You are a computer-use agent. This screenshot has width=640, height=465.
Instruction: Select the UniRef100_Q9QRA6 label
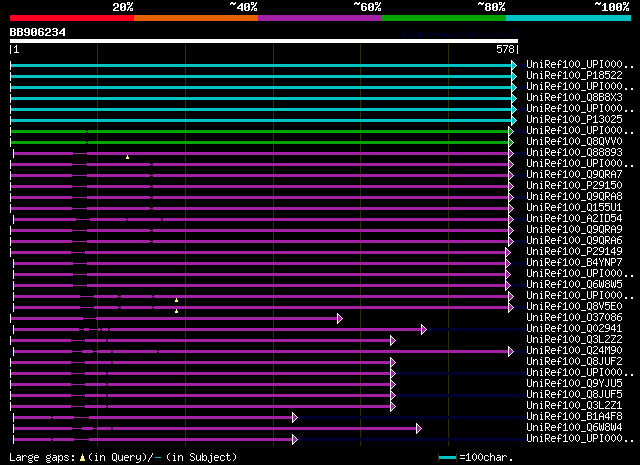click(574, 241)
